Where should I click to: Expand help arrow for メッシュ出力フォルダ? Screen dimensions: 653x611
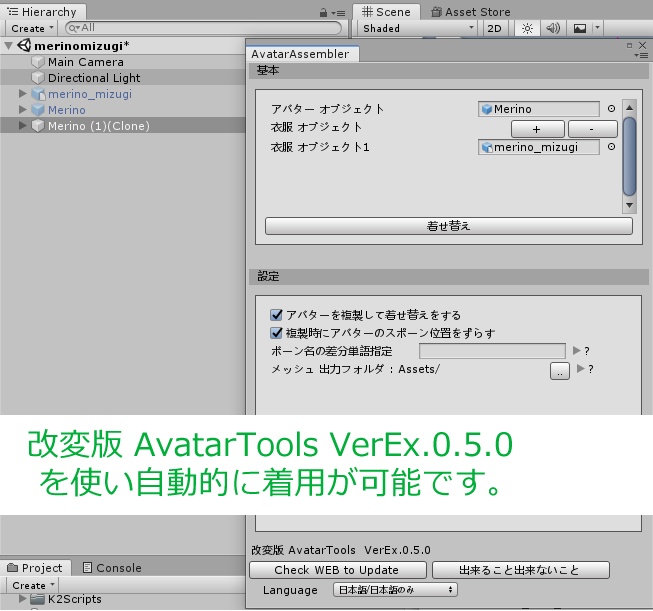[x=581, y=369]
